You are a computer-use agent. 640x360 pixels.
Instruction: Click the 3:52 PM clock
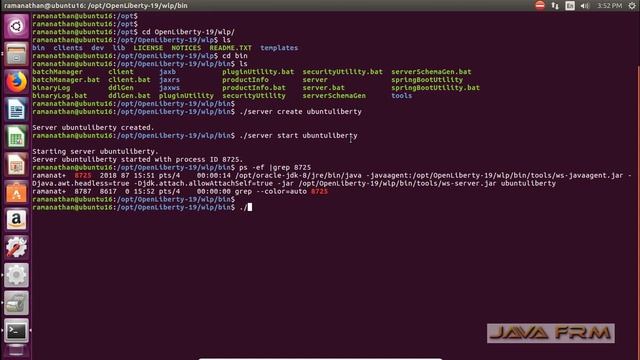pyautogui.click(x=609, y=5)
